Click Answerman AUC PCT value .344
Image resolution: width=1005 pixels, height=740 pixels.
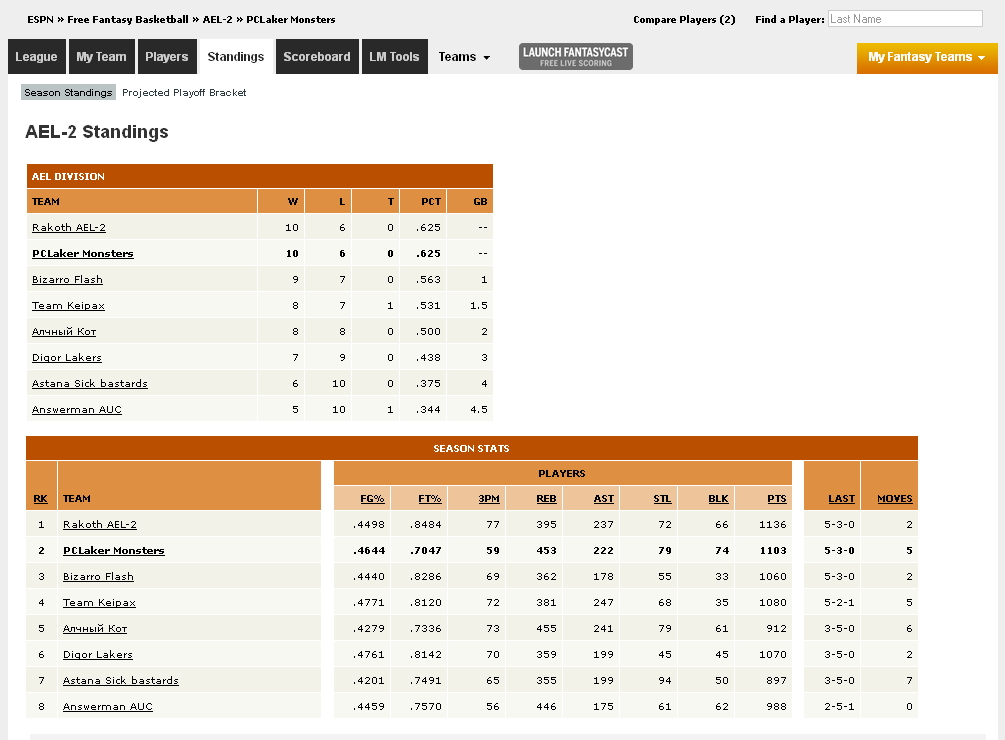pos(428,409)
